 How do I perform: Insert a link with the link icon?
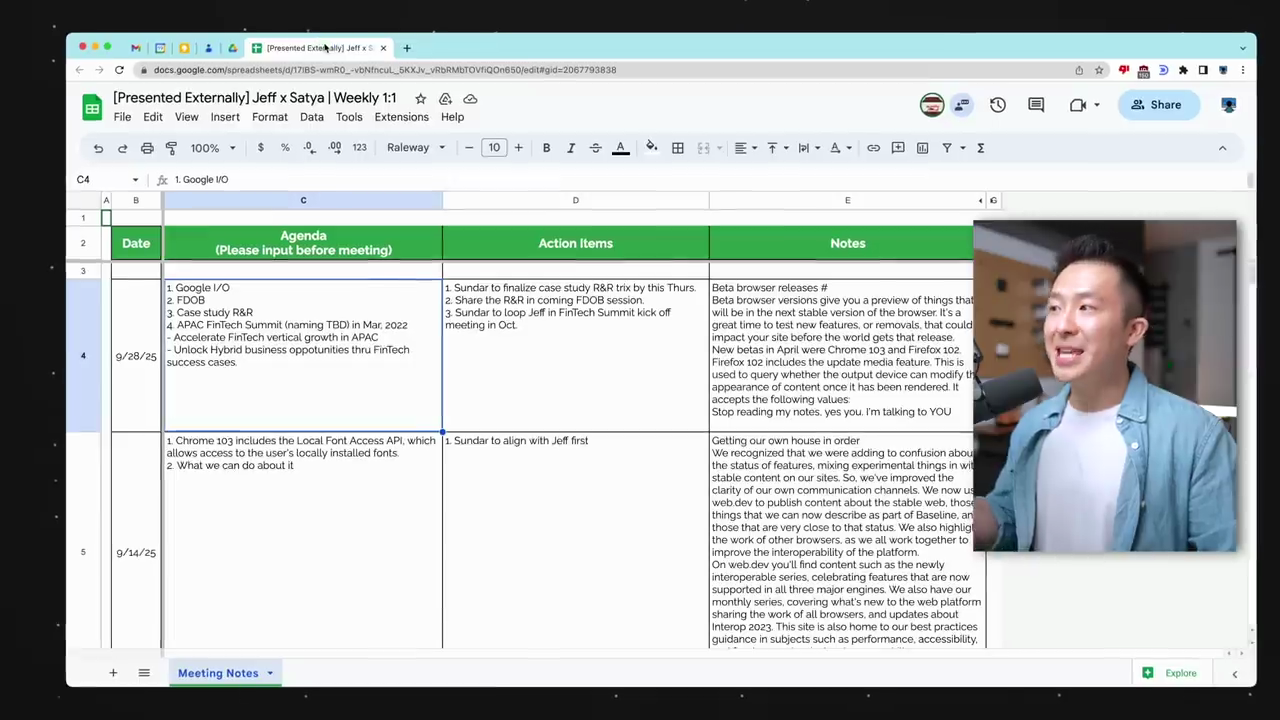[873, 148]
